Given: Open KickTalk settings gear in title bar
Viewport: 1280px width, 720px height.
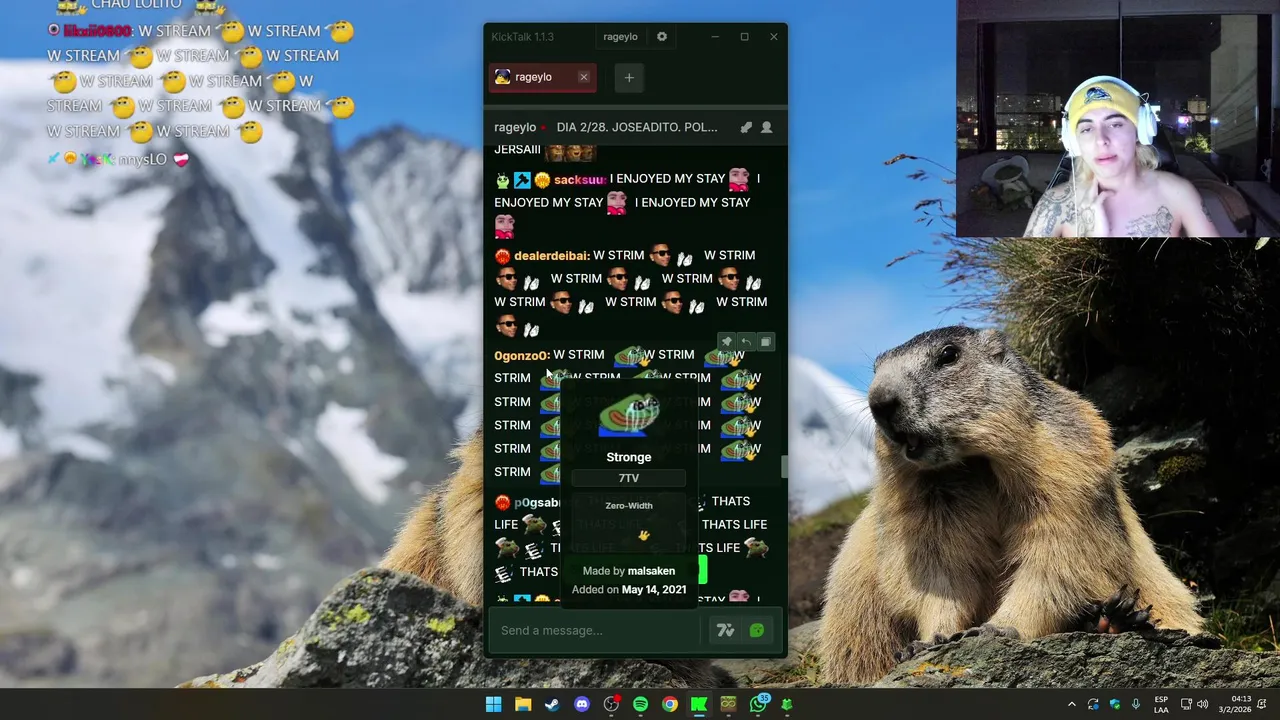Looking at the screenshot, I should [x=661, y=37].
